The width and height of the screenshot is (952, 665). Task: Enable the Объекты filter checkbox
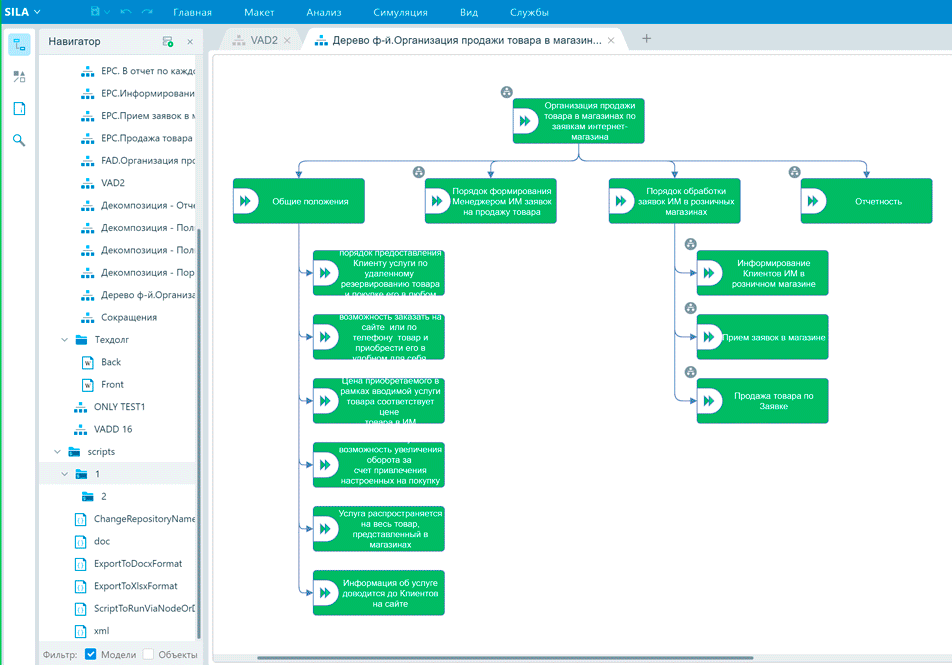coord(149,654)
